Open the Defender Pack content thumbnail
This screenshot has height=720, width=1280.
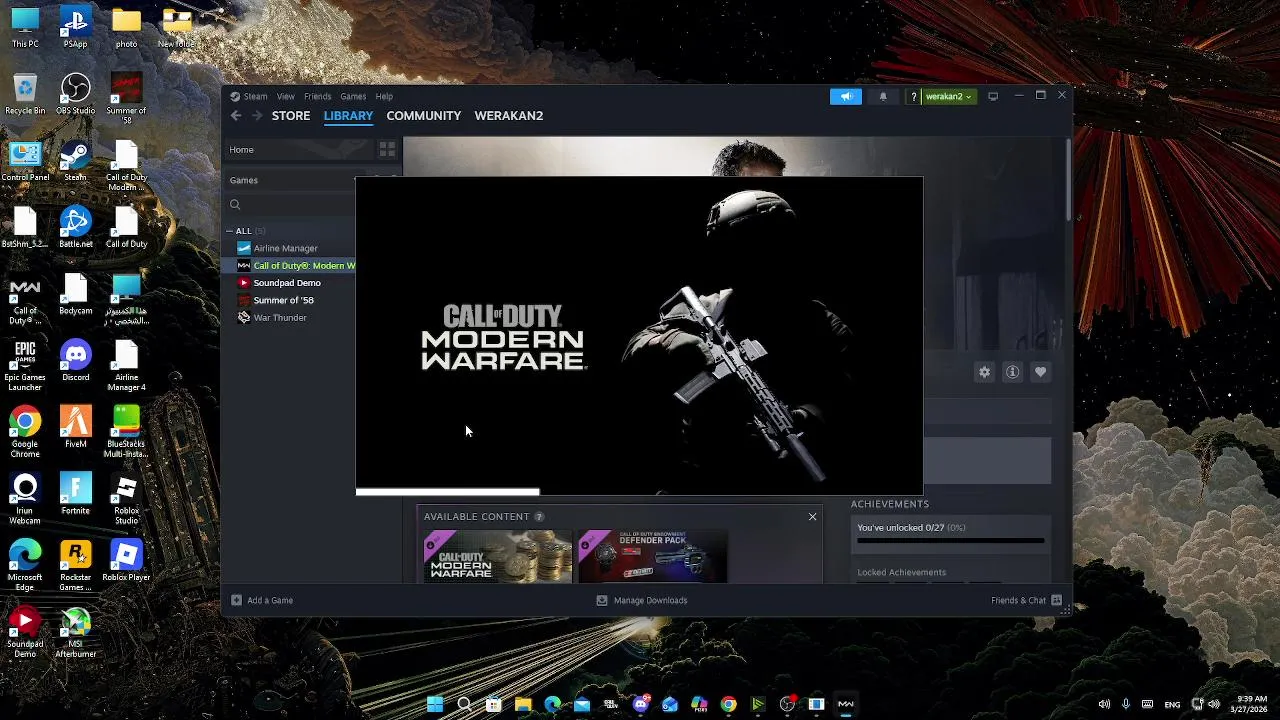point(653,556)
